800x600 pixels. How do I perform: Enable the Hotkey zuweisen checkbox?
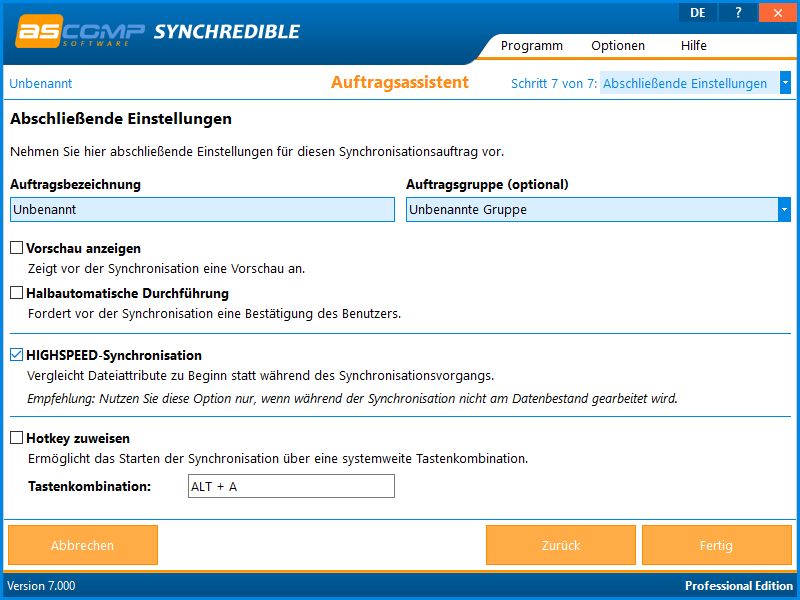(17, 438)
